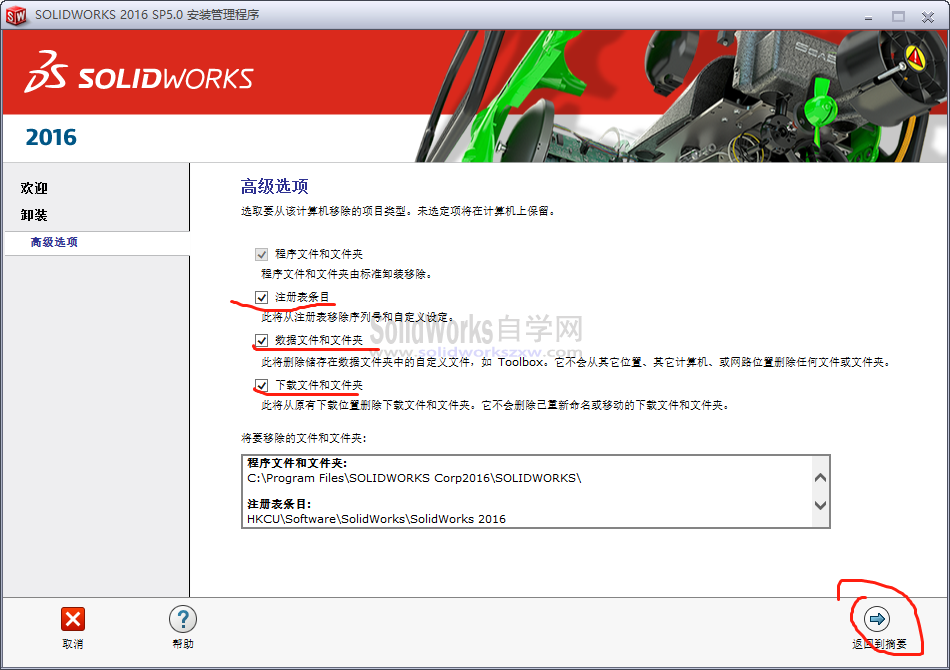Disable 数据文件和文件夹 removal option
This screenshot has width=950, height=670.
pyautogui.click(x=263, y=340)
